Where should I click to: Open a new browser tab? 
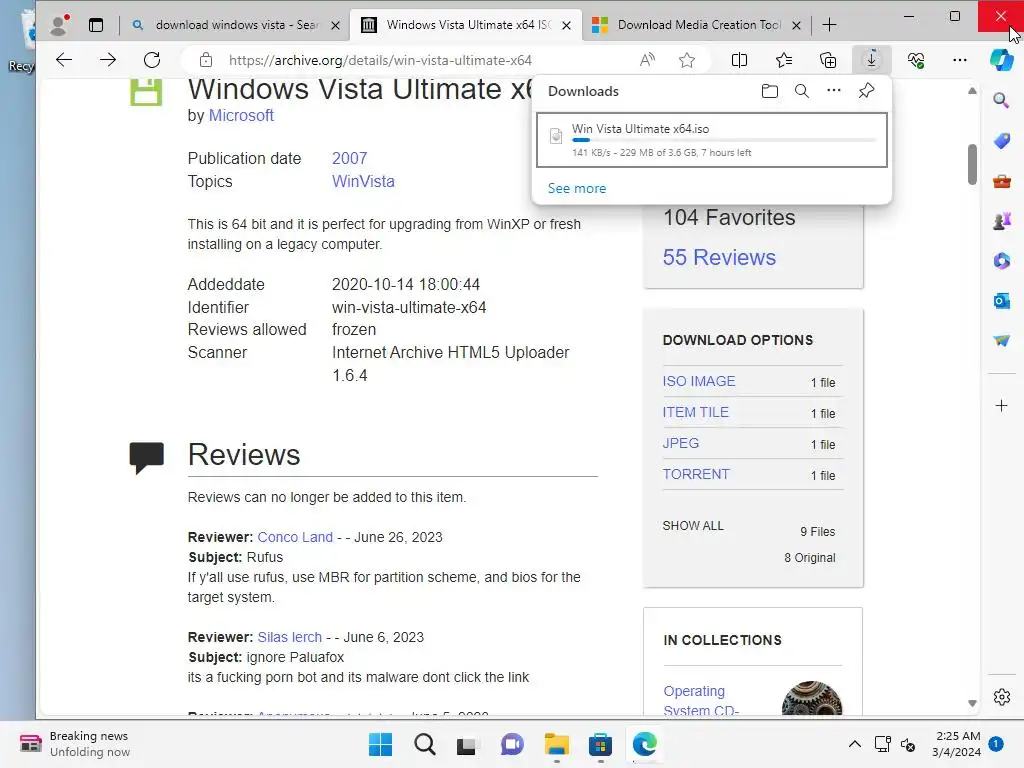(x=829, y=25)
